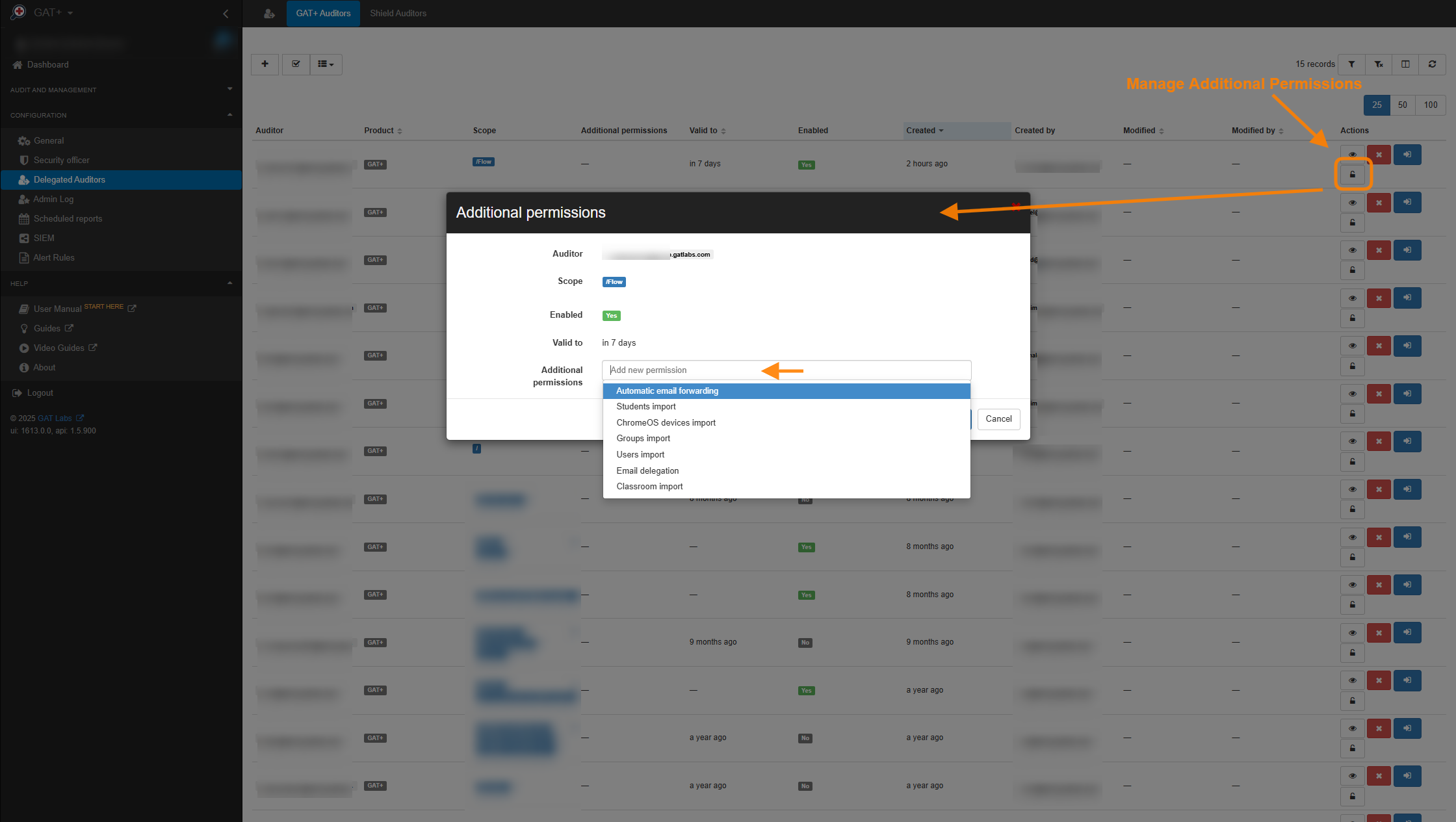
Task: Click the eye view icon in first row
Action: [x=1353, y=155]
